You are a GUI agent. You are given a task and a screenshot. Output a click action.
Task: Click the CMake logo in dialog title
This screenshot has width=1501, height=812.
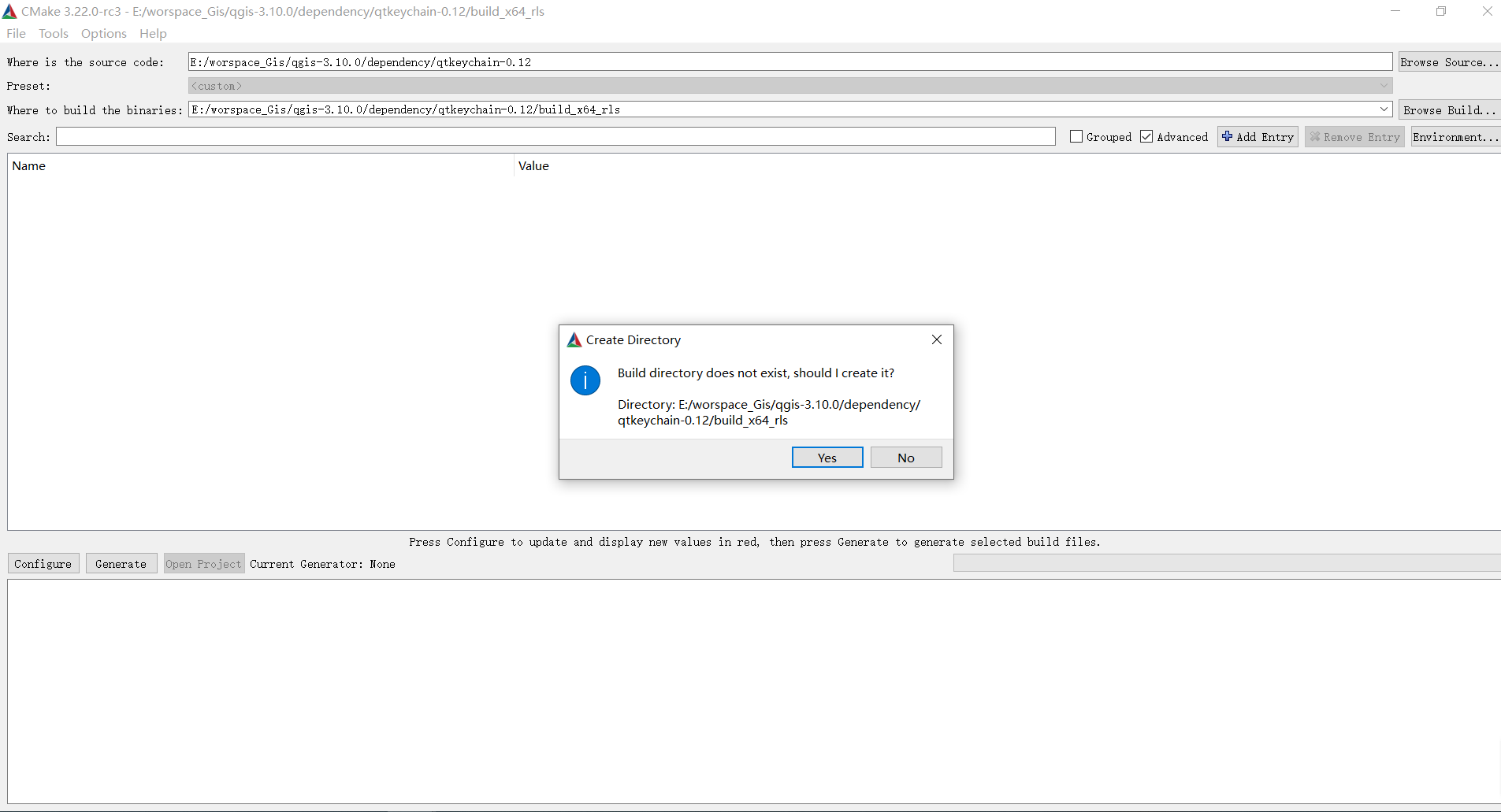[x=574, y=339]
